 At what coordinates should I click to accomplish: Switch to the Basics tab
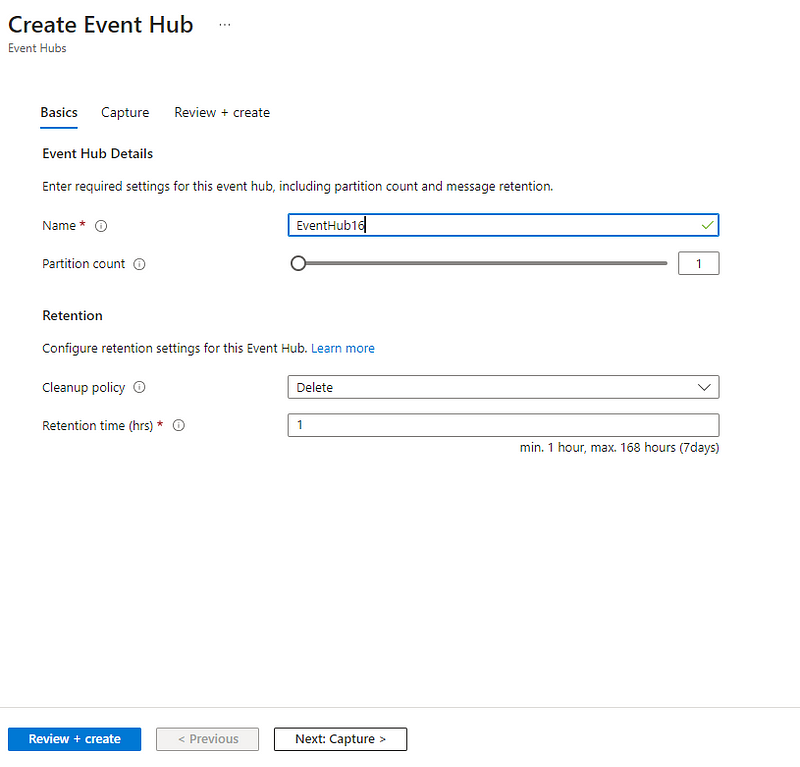click(x=59, y=112)
